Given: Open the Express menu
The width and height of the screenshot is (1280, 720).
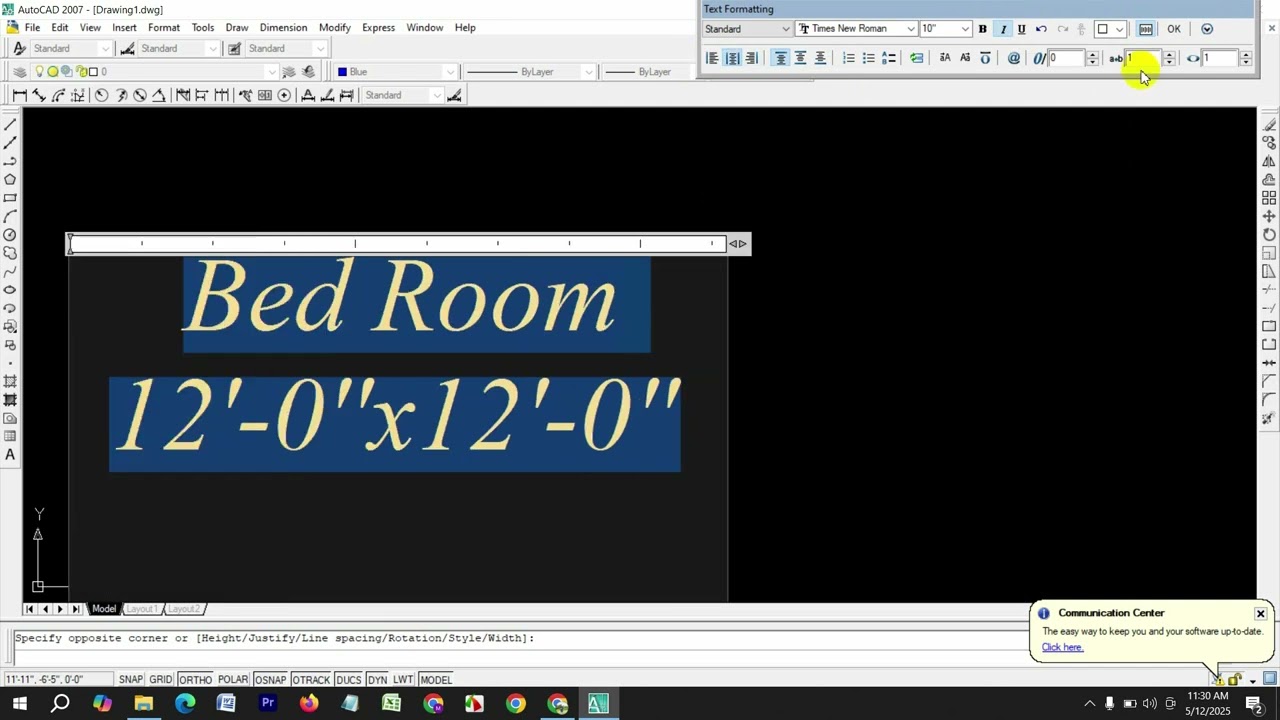Looking at the screenshot, I should pyautogui.click(x=378, y=27).
